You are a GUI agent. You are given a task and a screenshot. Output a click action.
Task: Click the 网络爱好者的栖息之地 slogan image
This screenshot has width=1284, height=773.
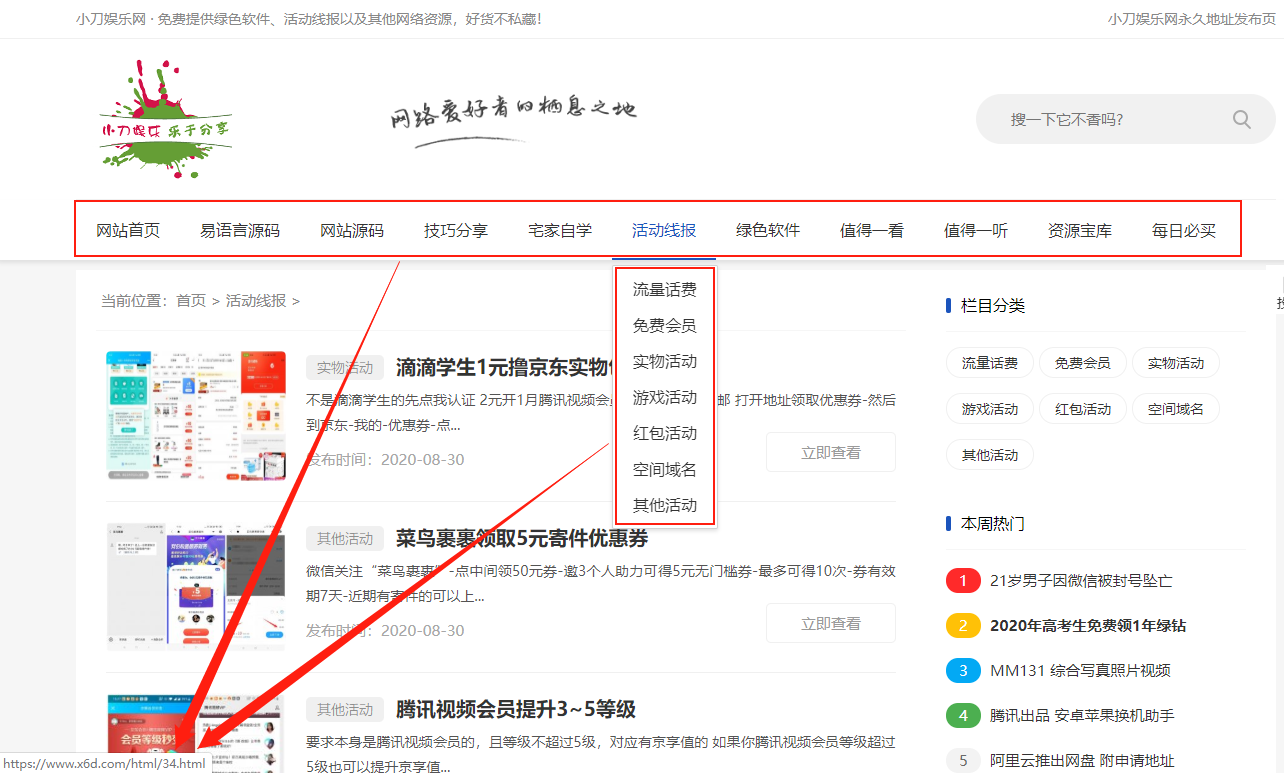[x=513, y=121]
